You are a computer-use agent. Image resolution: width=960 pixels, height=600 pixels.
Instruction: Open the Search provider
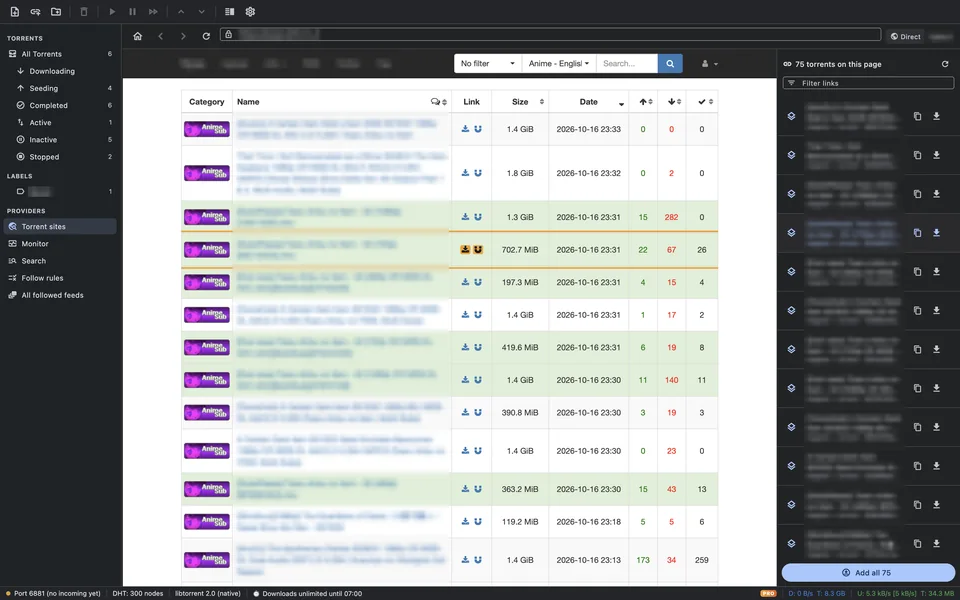(61, 261)
